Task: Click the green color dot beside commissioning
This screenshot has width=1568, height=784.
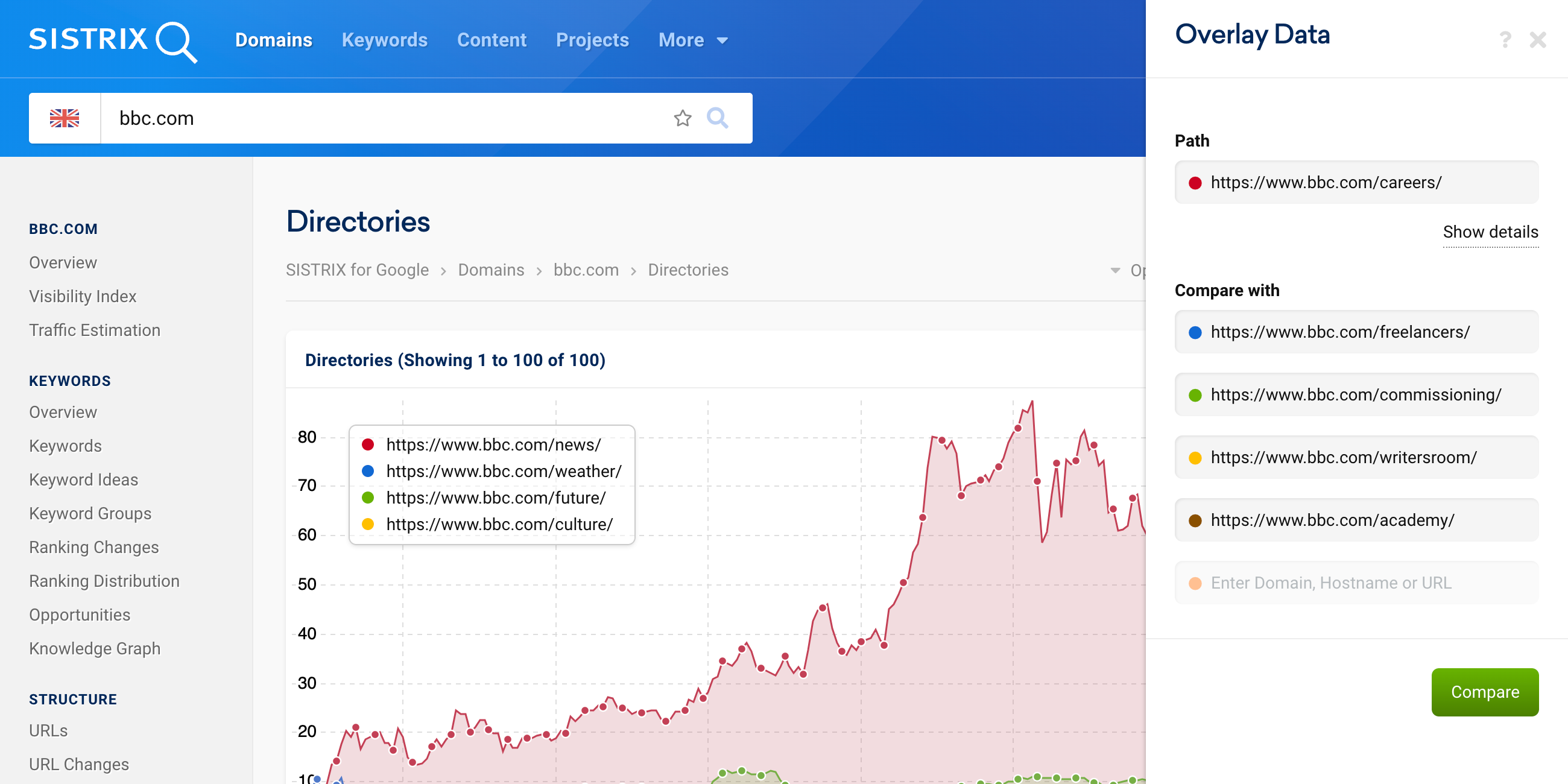Action: click(x=1195, y=395)
